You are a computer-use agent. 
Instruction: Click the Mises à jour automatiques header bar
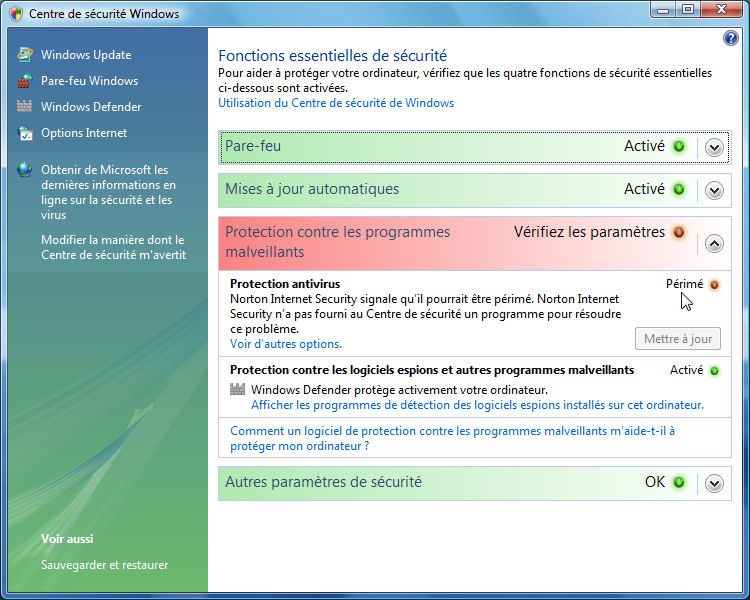(x=474, y=190)
